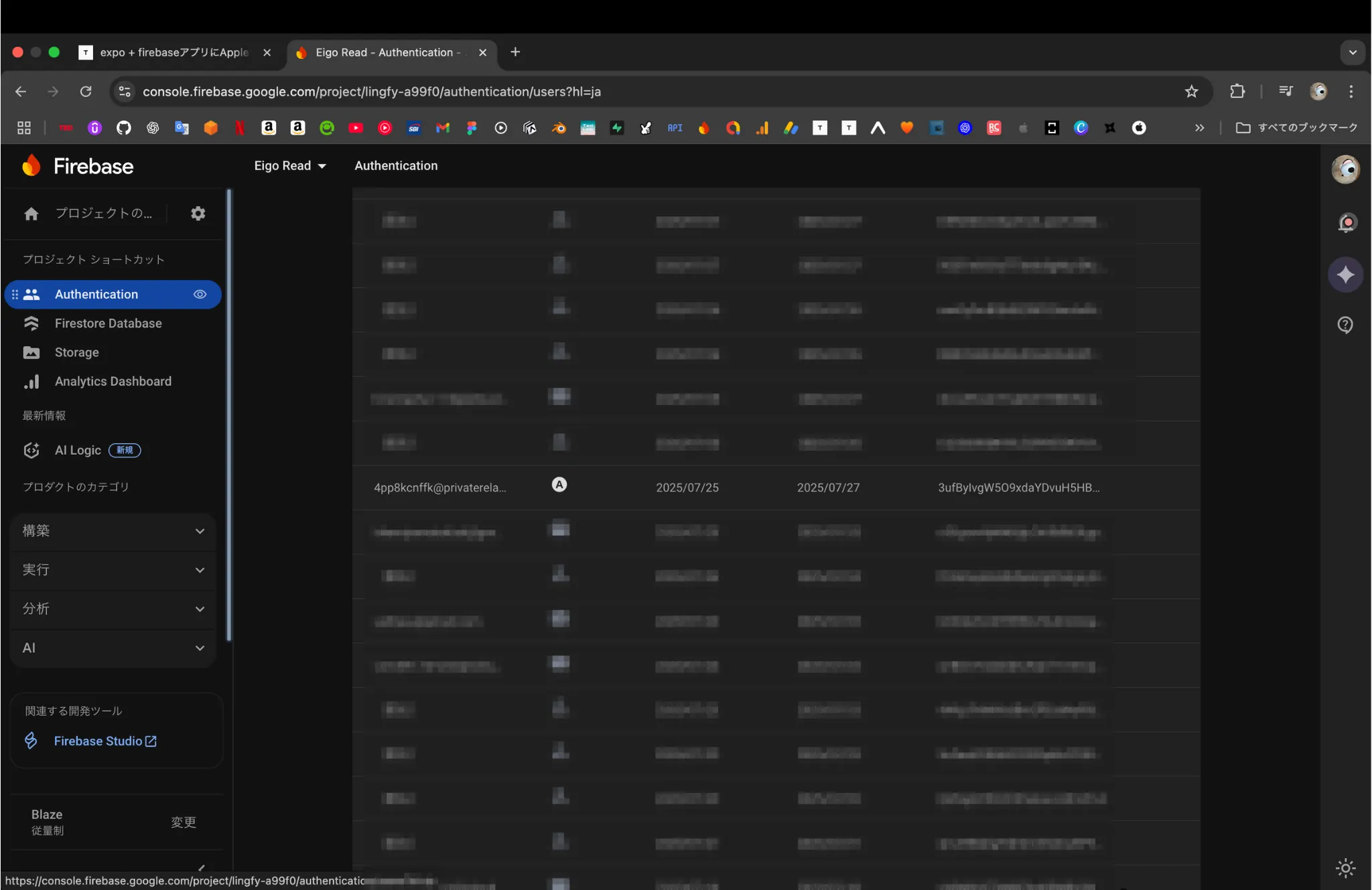Select Authentication in the sidebar menu
The width and height of the screenshot is (1372, 890).
pyautogui.click(x=96, y=294)
